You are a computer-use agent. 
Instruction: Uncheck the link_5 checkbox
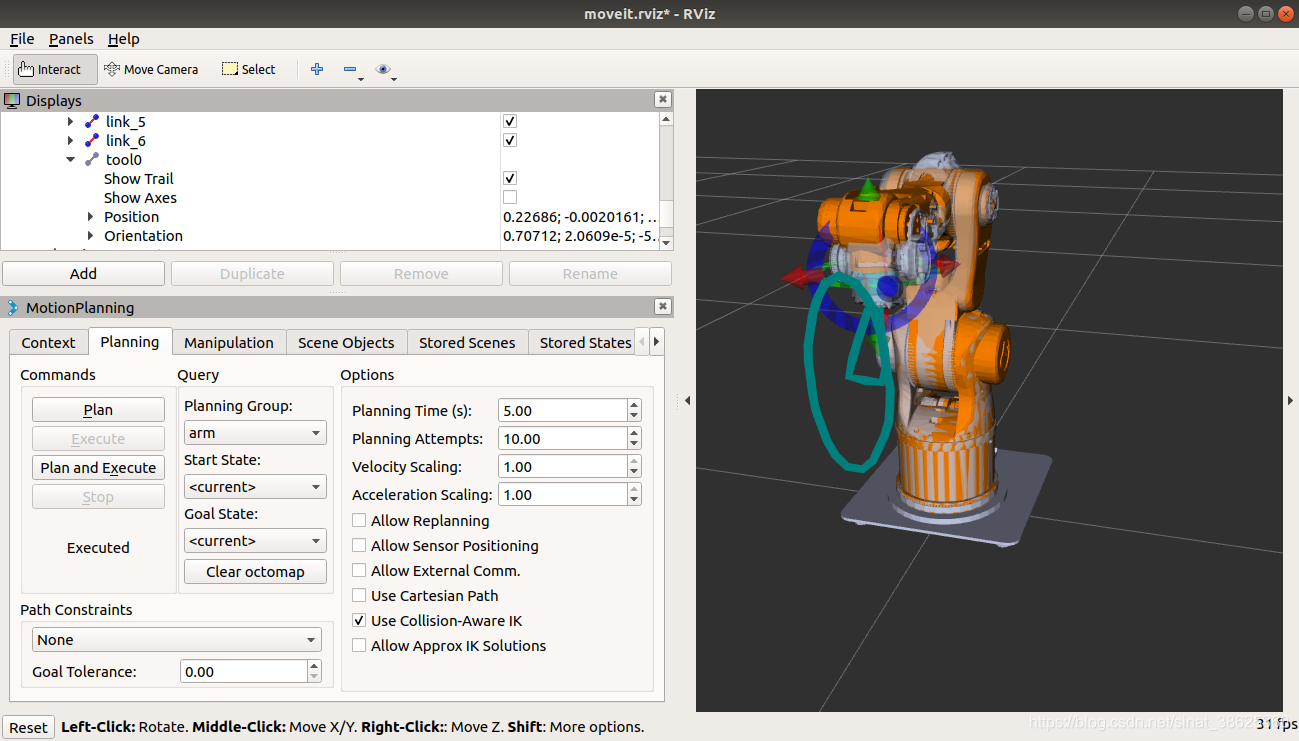pyautogui.click(x=510, y=121)
